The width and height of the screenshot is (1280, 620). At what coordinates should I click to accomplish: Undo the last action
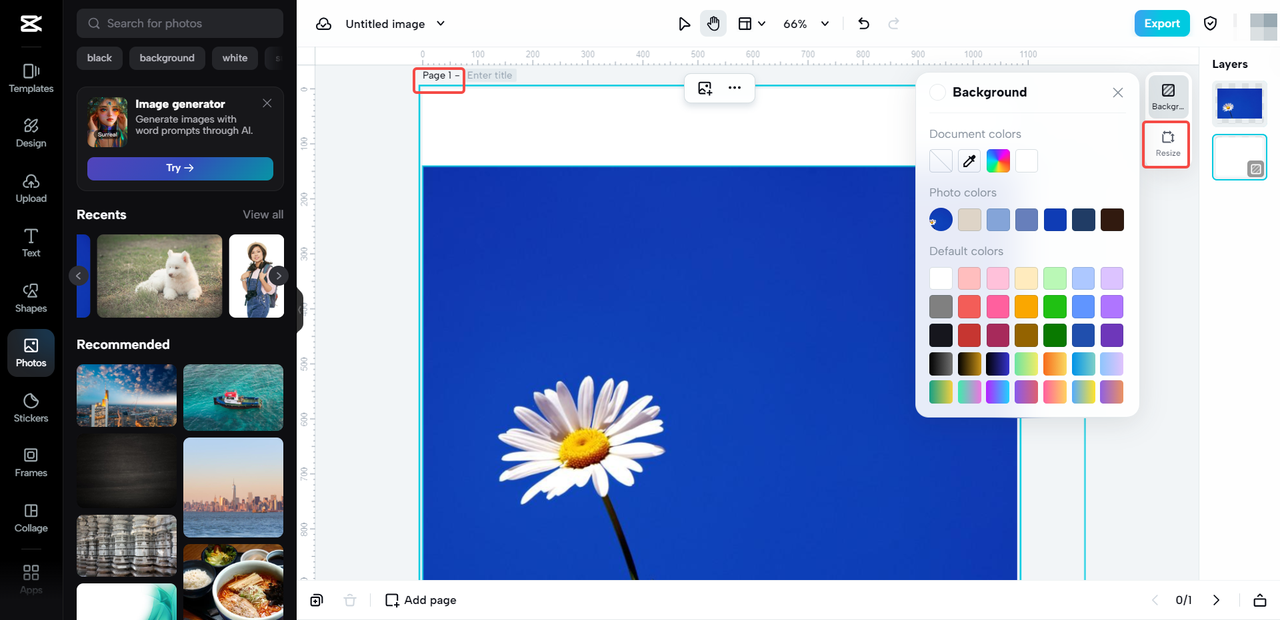(864, 24)
